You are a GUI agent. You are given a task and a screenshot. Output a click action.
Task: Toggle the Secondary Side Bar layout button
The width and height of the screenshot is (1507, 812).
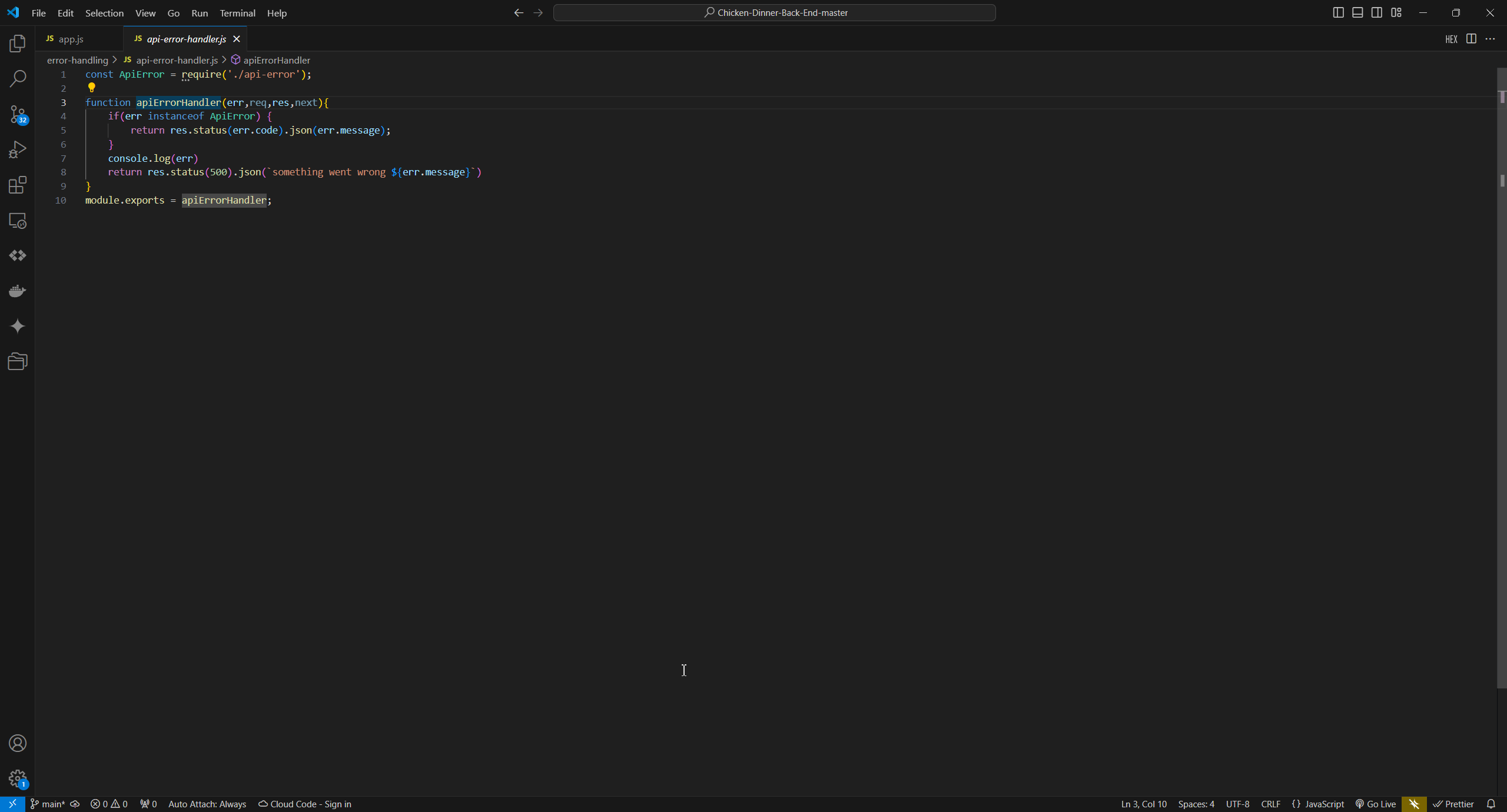pyautogui.click(x=1377, y=12)
